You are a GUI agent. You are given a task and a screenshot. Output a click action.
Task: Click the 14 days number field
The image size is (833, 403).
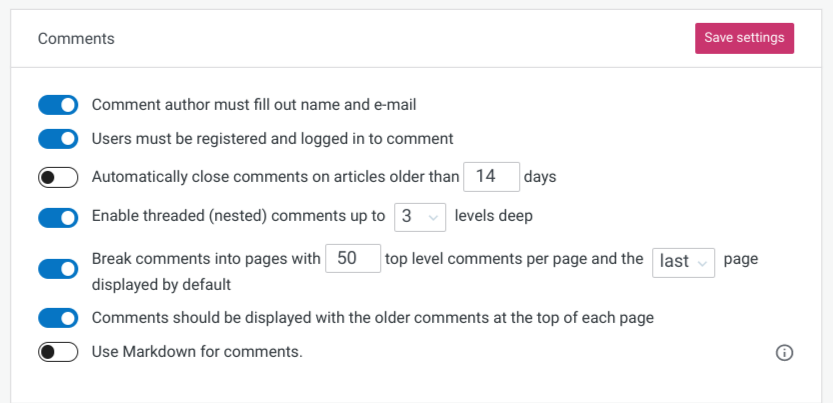point(491,177)
